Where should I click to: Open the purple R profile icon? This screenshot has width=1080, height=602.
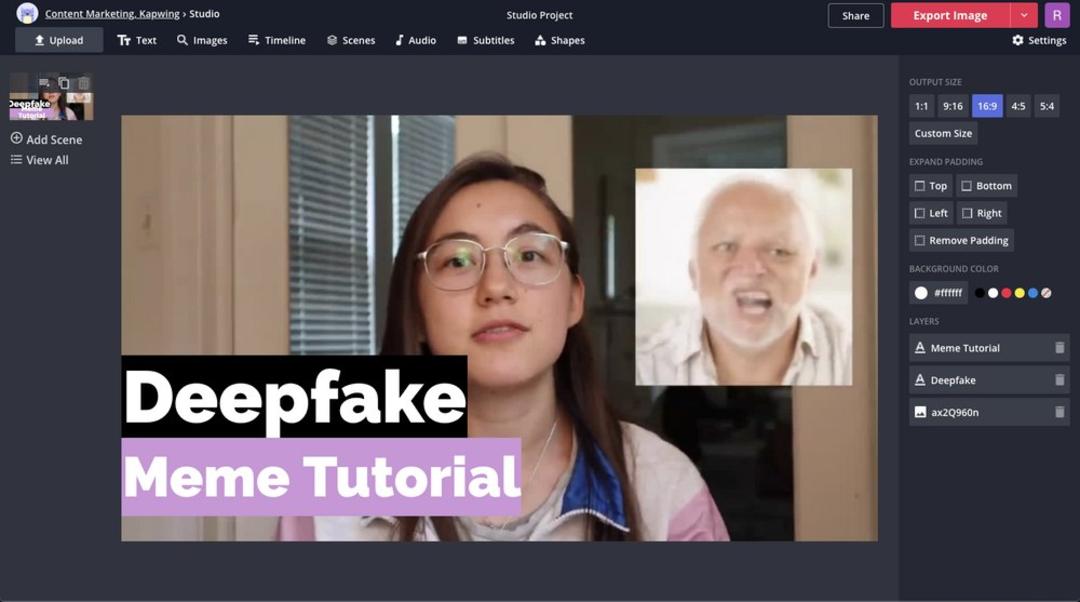tap(1057, 15)
